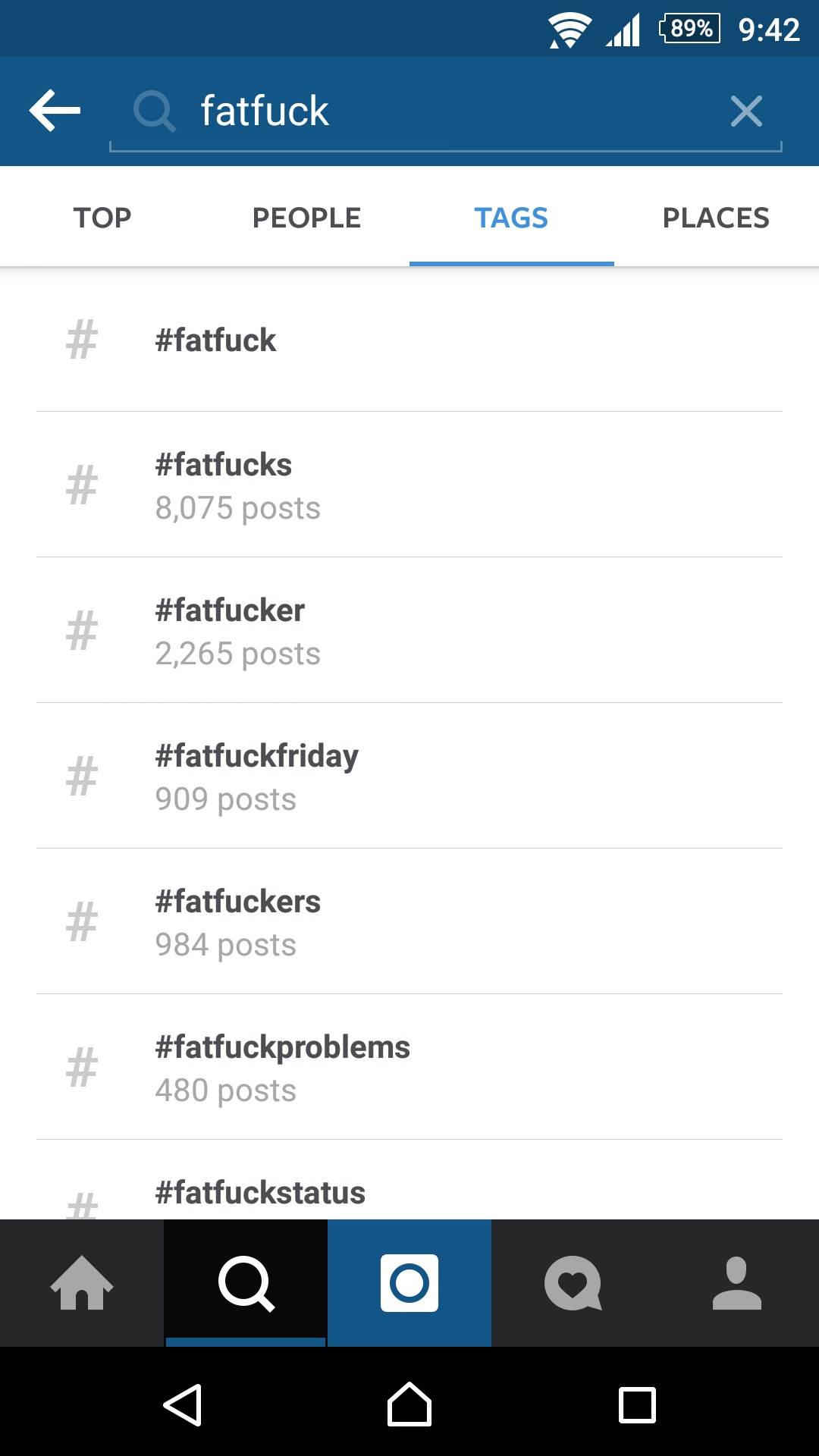
Task: Open the Camera icon in bottom bar
Action: point(409,1283)
